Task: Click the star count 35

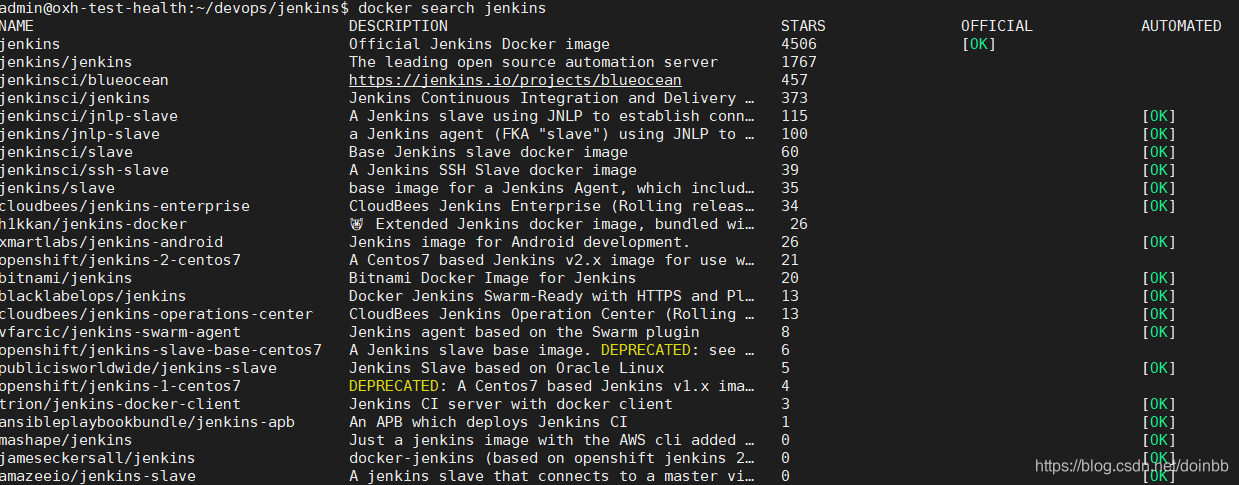Action: (790, 188)
